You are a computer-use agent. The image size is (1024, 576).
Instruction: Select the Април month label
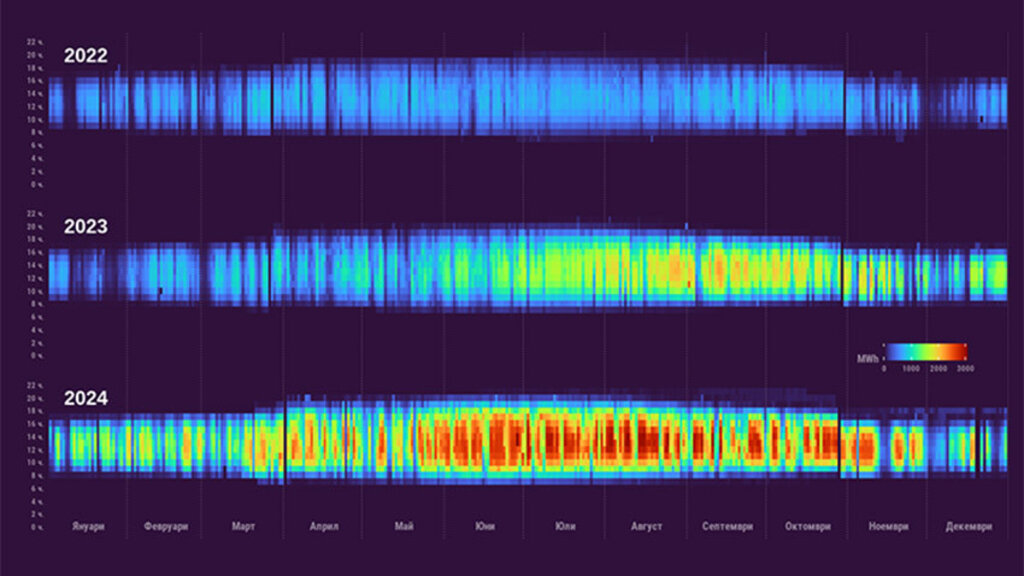tap(324, 526)
